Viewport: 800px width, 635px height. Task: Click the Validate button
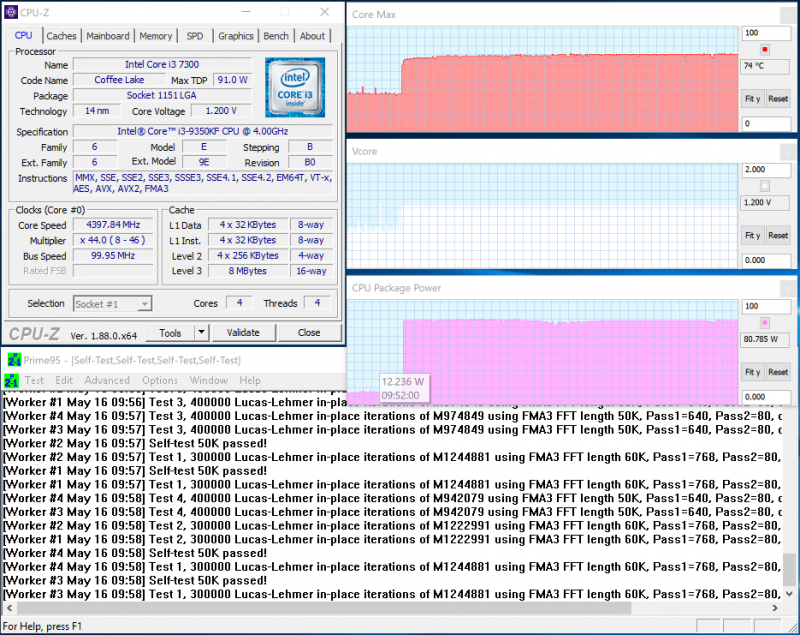243,333
